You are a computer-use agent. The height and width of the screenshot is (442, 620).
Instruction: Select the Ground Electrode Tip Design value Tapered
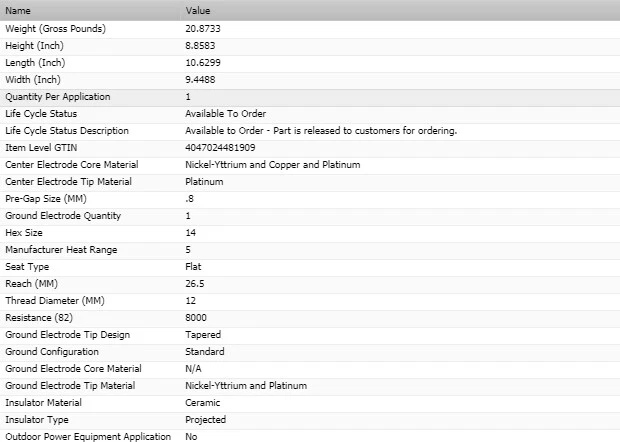[203, 335]
